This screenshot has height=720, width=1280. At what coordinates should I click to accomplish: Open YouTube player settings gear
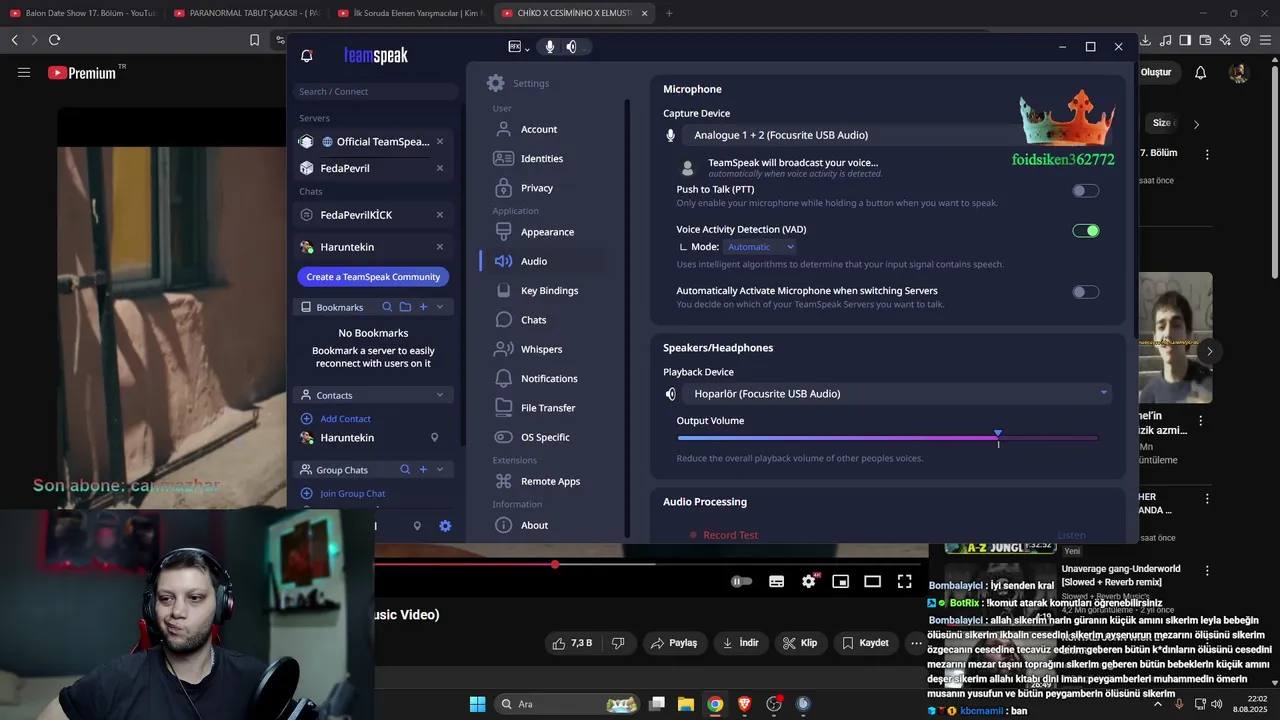click(809, 581)
